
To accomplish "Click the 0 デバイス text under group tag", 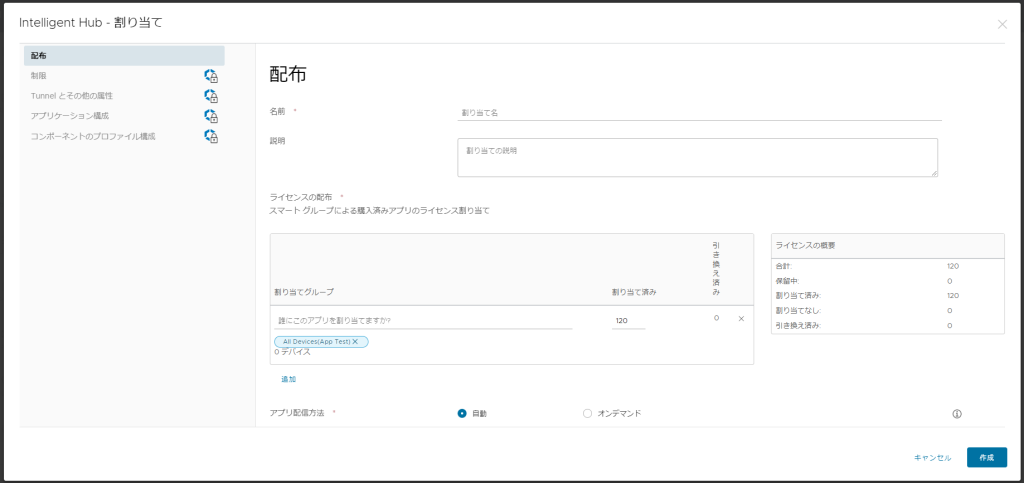I will [x=292, y=352].
